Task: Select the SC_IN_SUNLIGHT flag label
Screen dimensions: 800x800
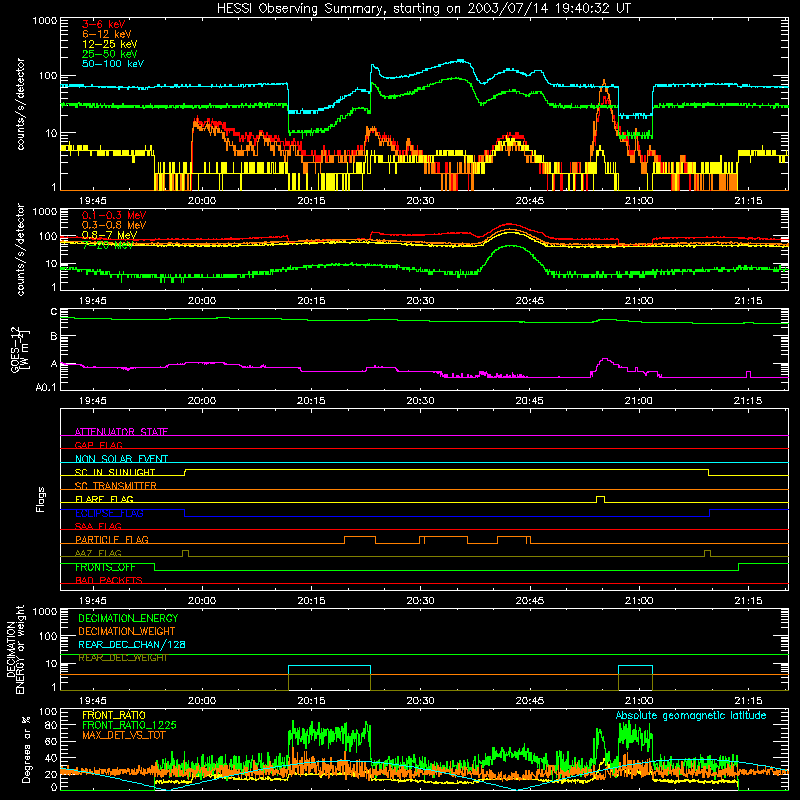Action: [115, 472]
